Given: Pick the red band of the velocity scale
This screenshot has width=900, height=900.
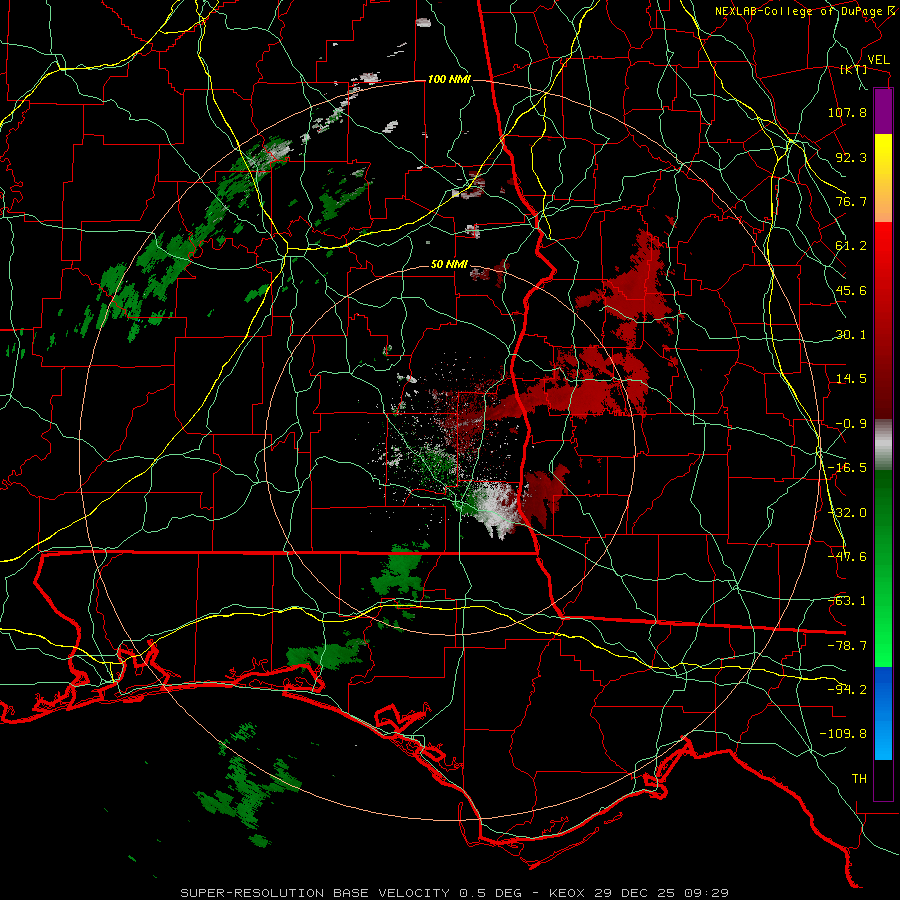Looking at the screenshot, I should click(883, 320).
